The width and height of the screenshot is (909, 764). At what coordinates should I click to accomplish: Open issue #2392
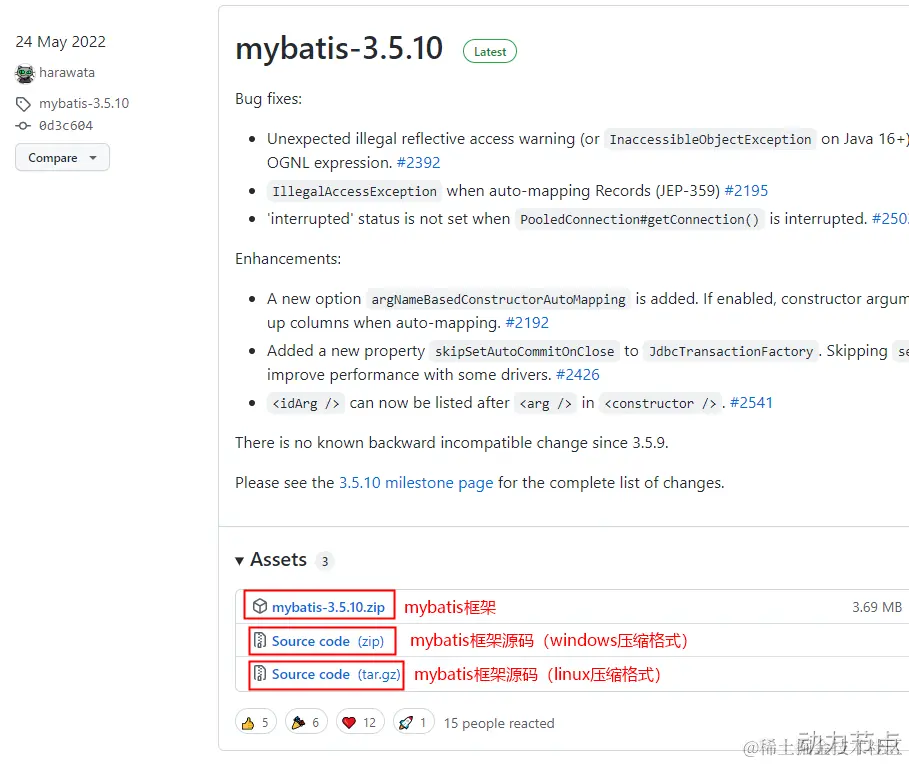click(x=419, y=163)
